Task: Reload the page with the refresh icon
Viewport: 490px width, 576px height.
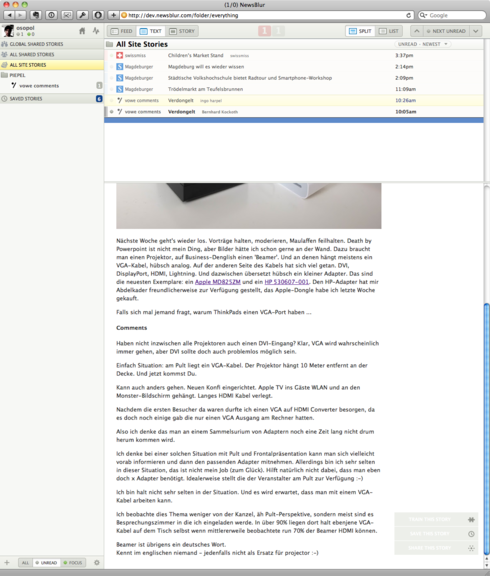Action: [408, 15]
